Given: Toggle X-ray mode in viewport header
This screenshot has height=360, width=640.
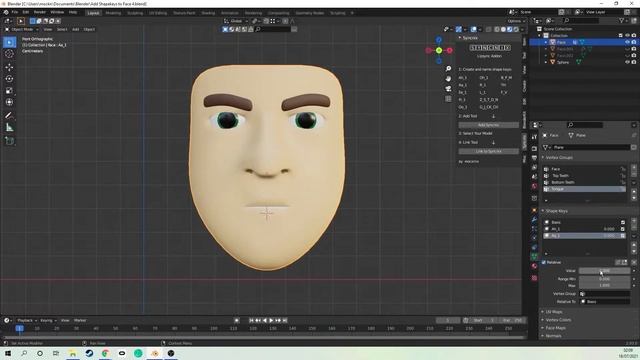Looking at the screenshot, I should click(489, 29).
